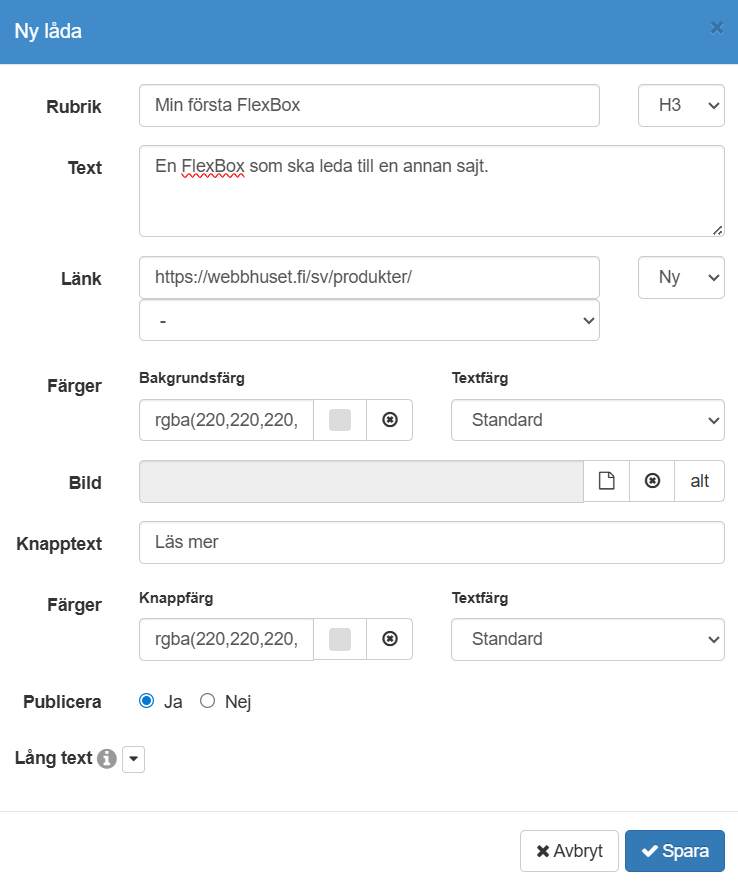Click into the Knapptext input field

431,542
